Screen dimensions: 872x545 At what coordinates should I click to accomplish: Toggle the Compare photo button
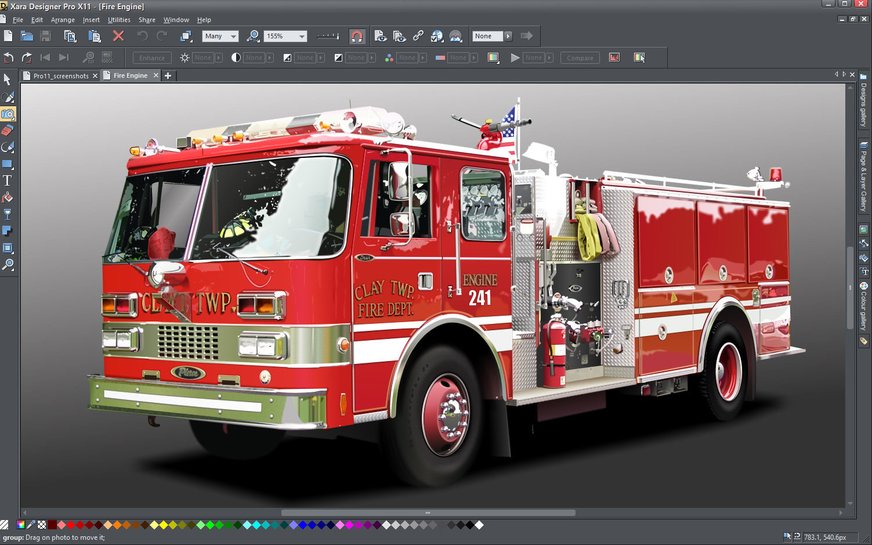[x=580, y=58]
